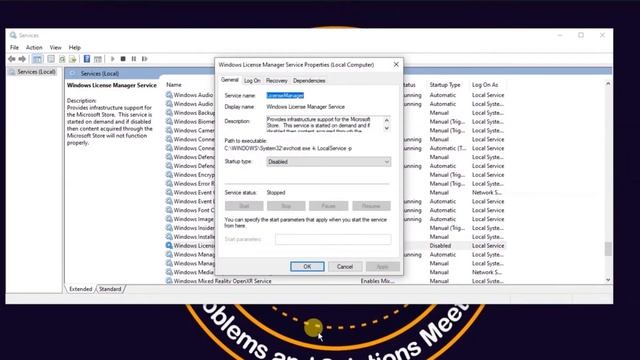Click the highlighted Windows Licens row icon
640x360 pixels.
pyautogui.click(x=169, y=246)
